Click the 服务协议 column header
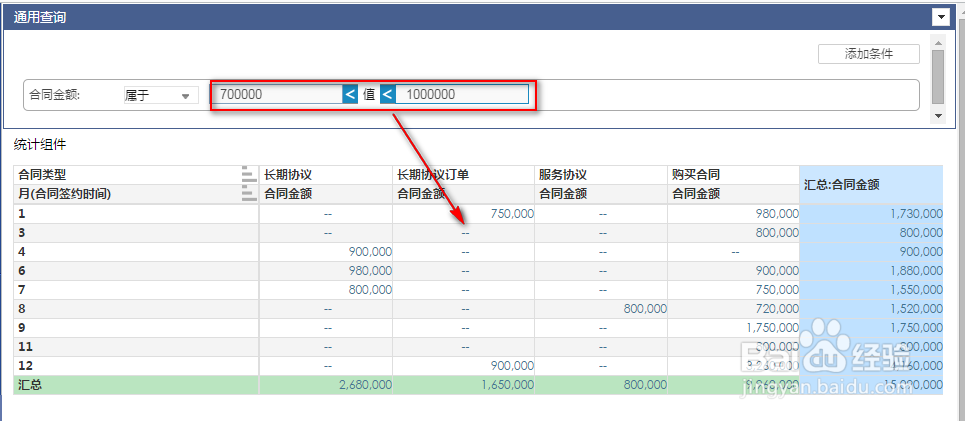Image resolution: width=965 pixels, height=421 pixels. coord(601,175)
